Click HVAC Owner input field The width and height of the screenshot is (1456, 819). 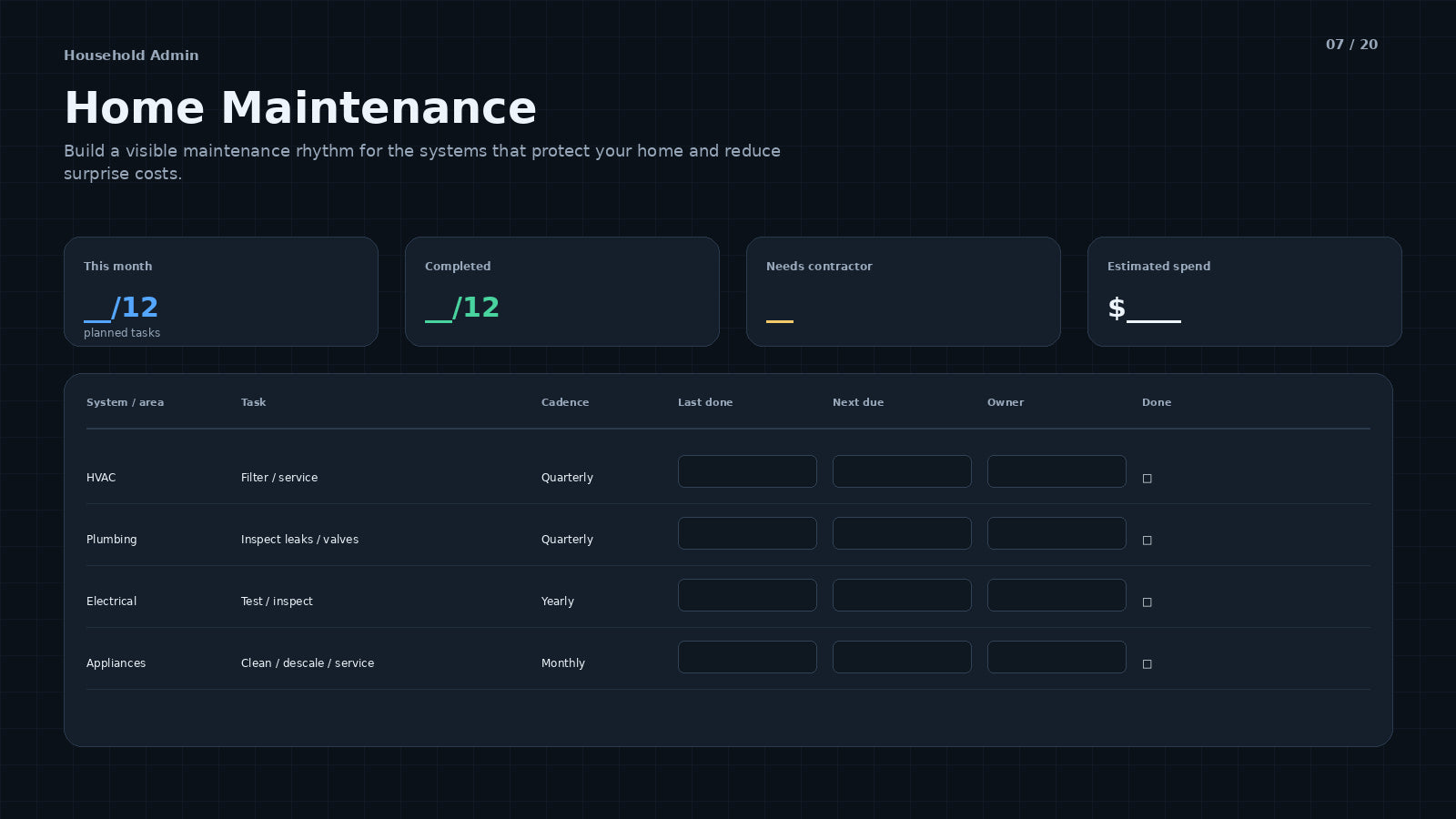tap(1057, 471)
